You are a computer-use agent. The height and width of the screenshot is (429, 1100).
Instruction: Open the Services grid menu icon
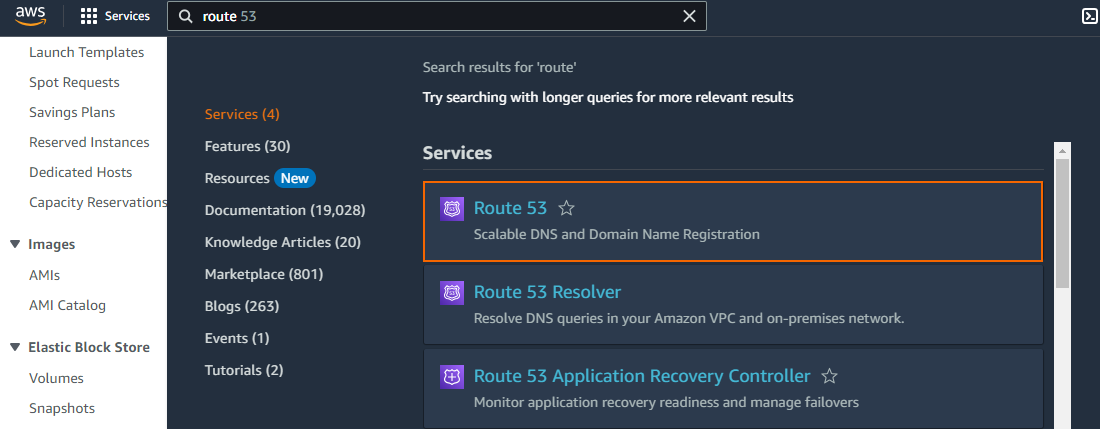click(89, 16)
